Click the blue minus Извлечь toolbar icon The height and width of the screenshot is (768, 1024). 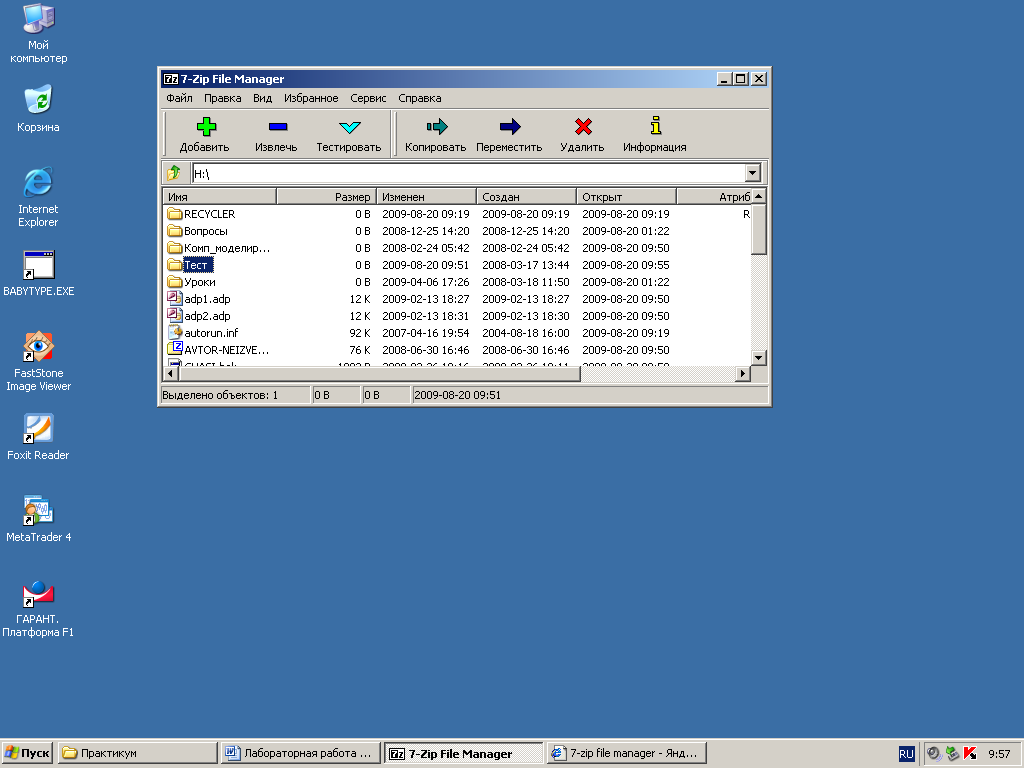point(278,127)
